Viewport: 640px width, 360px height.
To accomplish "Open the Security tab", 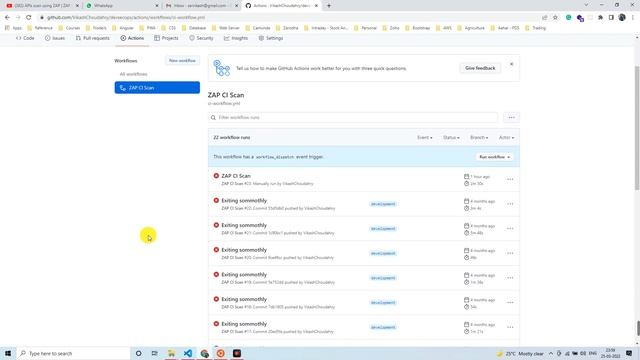I will tap(201, 38).
